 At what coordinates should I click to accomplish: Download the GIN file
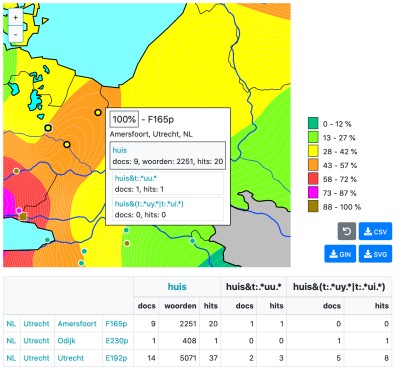(x=340, y=254)
